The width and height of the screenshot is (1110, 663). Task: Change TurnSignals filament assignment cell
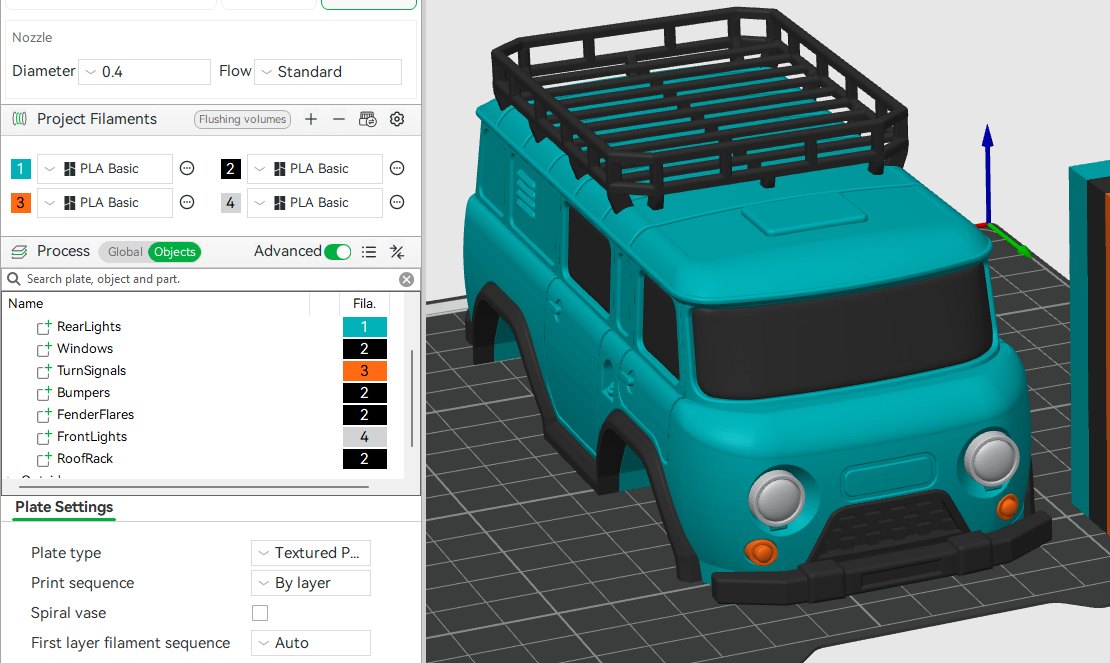point(365,371)
